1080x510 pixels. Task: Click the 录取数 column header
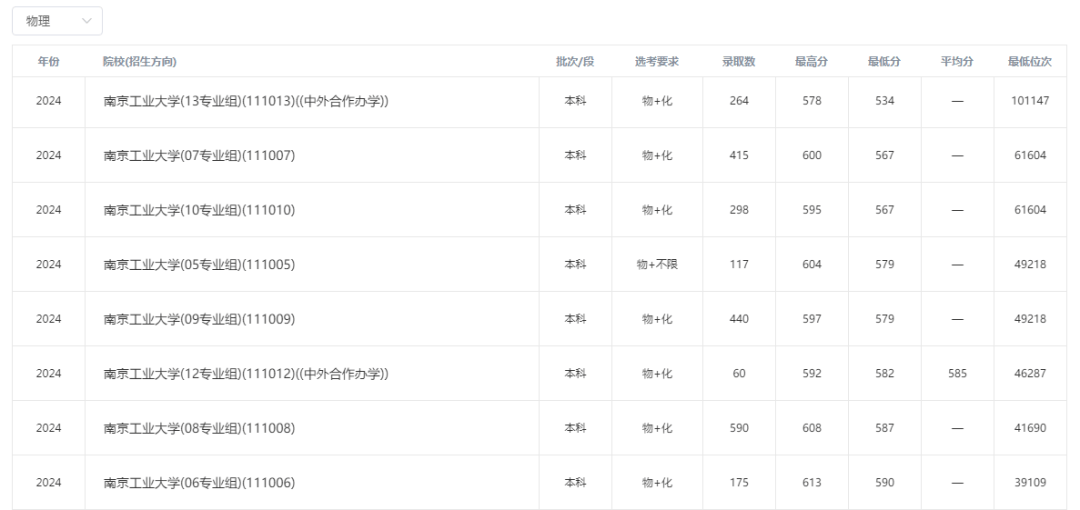tap(739, 61)
